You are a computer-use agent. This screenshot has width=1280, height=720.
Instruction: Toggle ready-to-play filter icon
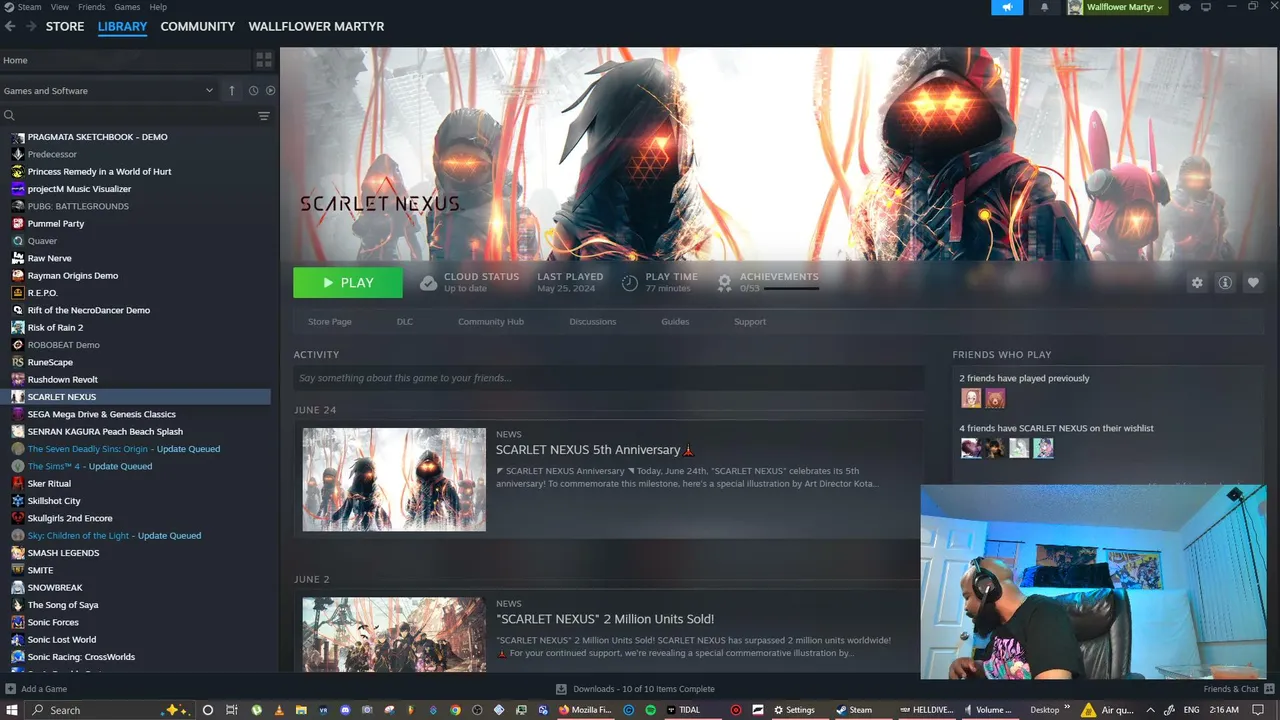point(270,90)
